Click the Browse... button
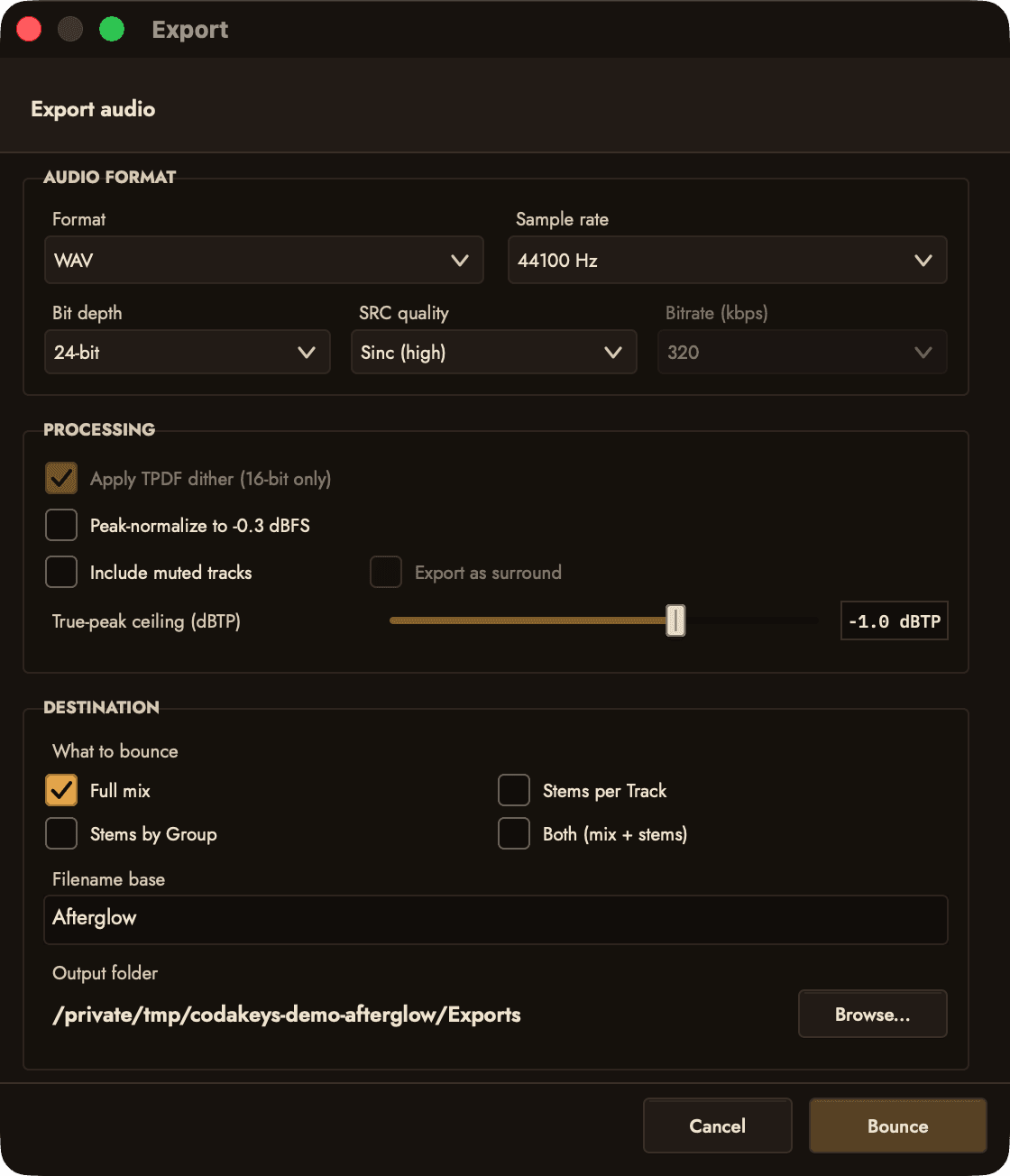 click(x=872, y=1014)
